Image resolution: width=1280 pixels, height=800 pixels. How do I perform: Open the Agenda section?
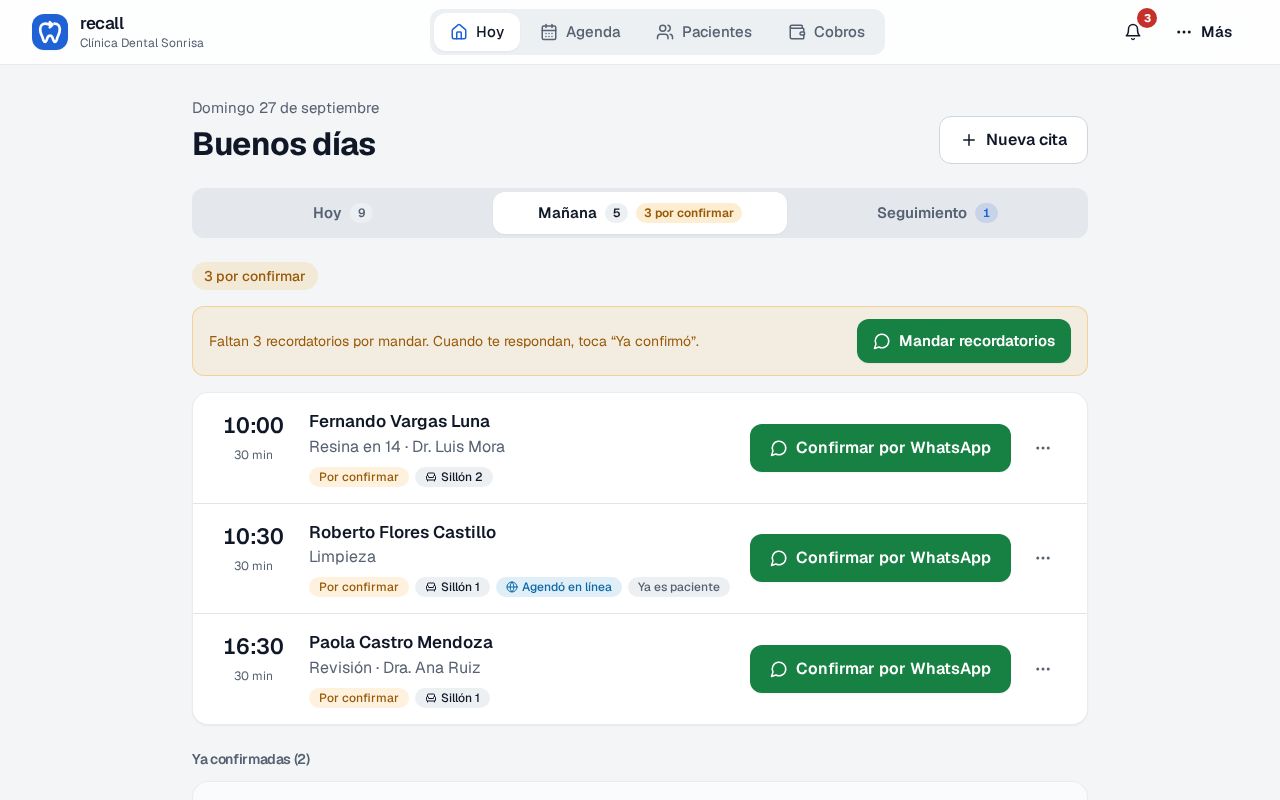(580, 32)
